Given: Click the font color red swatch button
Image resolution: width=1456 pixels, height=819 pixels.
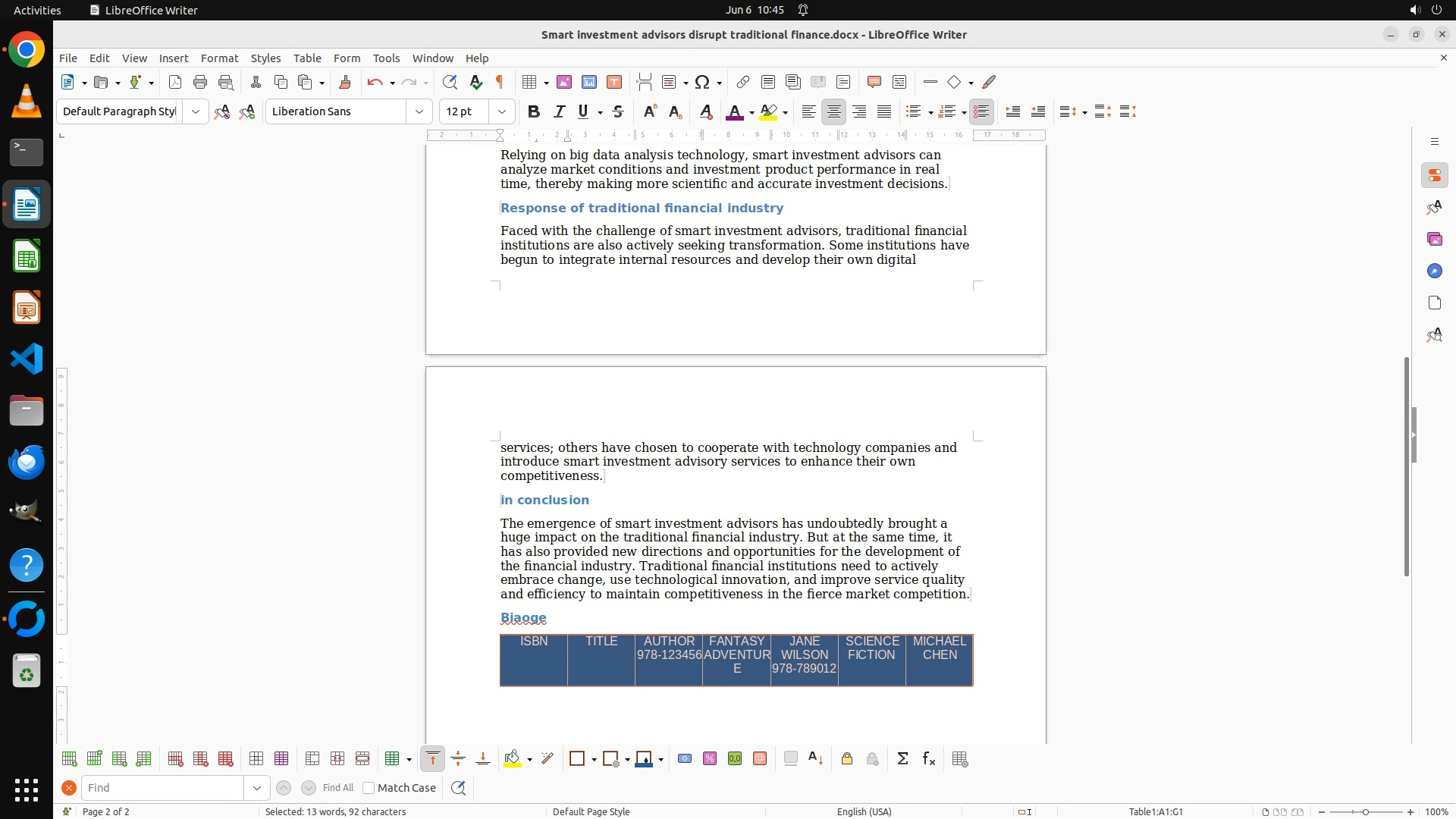Looking at the screenshot, I should coord(734,111).
